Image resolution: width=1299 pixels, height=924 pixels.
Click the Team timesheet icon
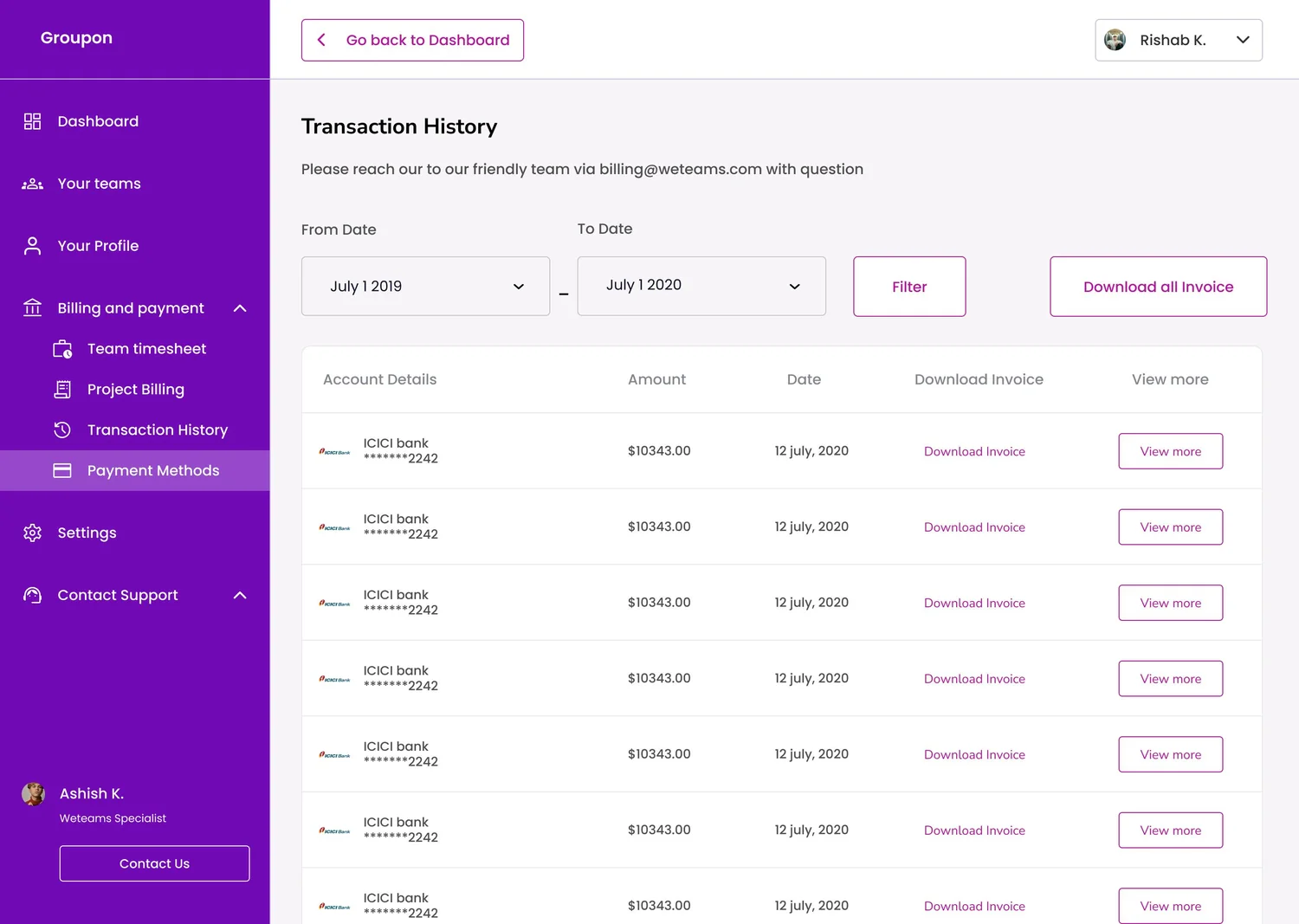point(62,349)
